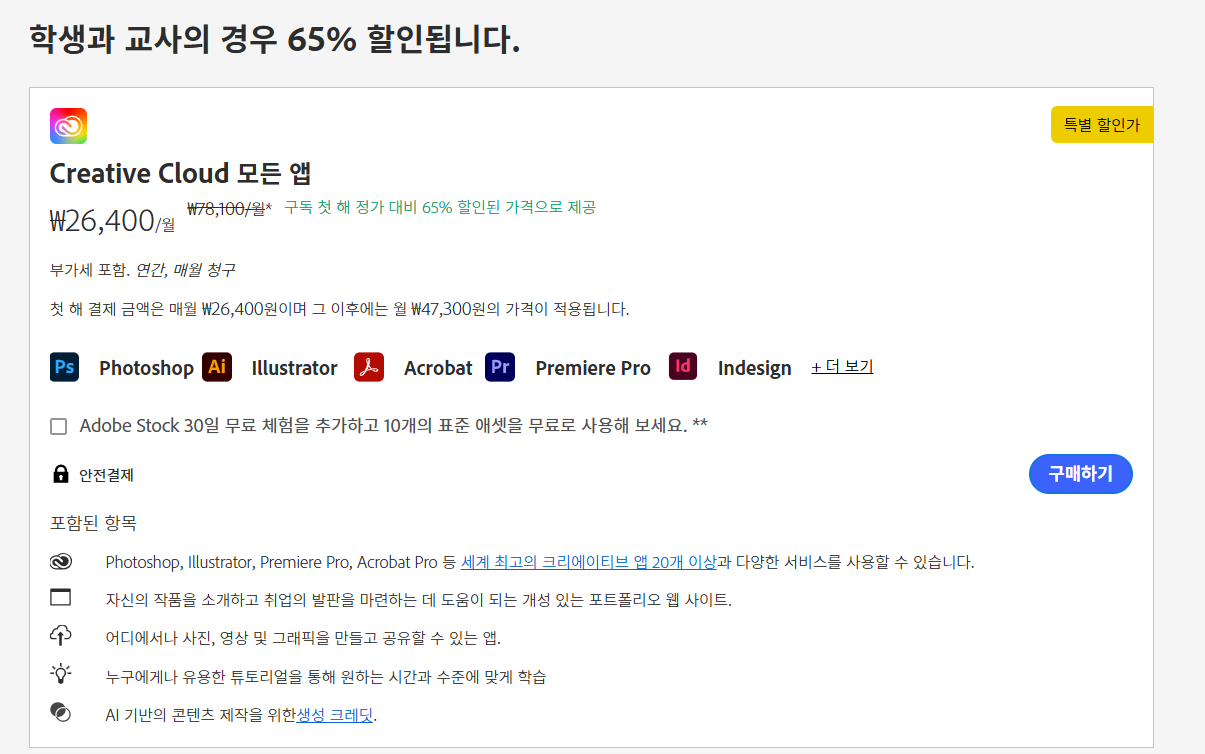Click the Premiere Pro text label

point(593,368)
